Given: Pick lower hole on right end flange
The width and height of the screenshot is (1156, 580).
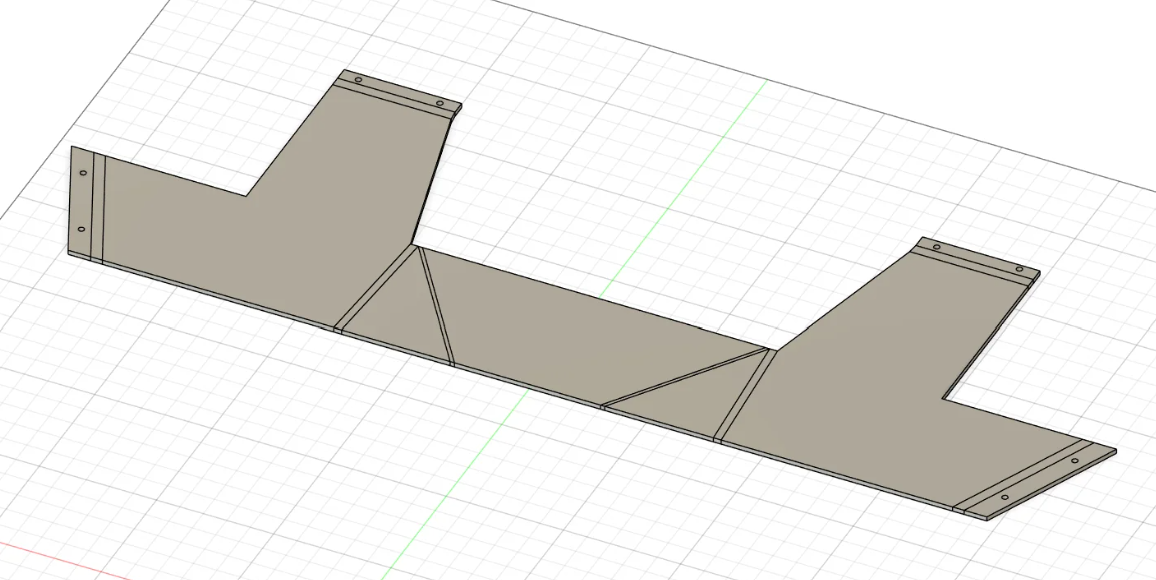Looking at the screenshot, I should 1004,497.
